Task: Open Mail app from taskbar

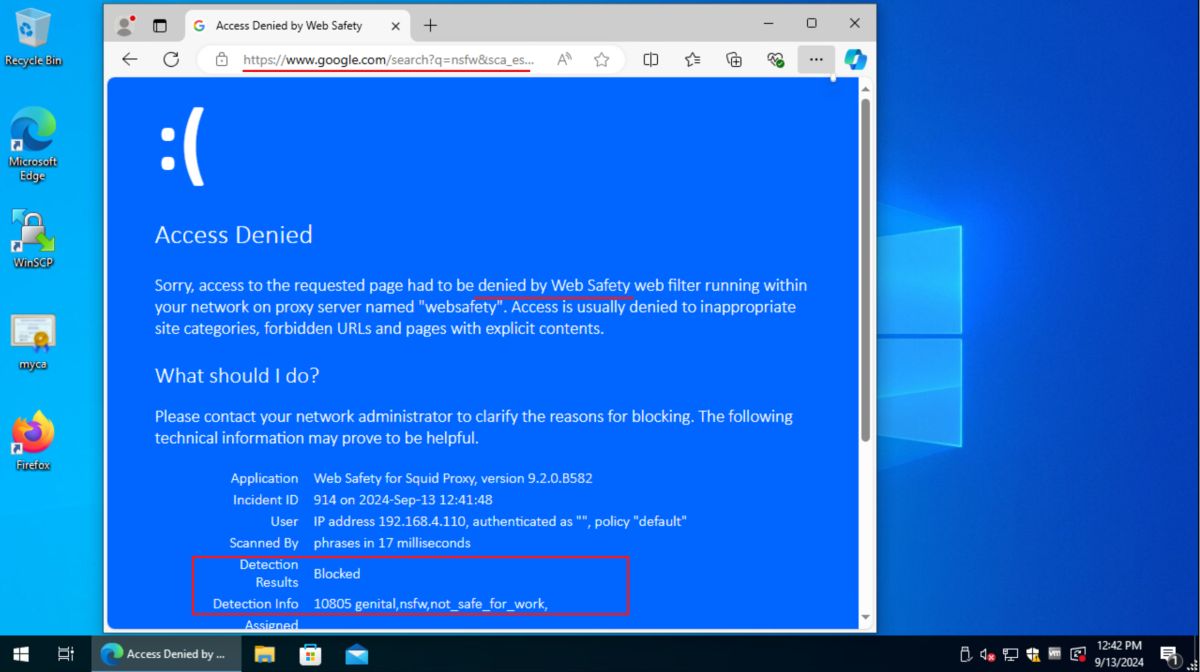Action: (357, 654)
